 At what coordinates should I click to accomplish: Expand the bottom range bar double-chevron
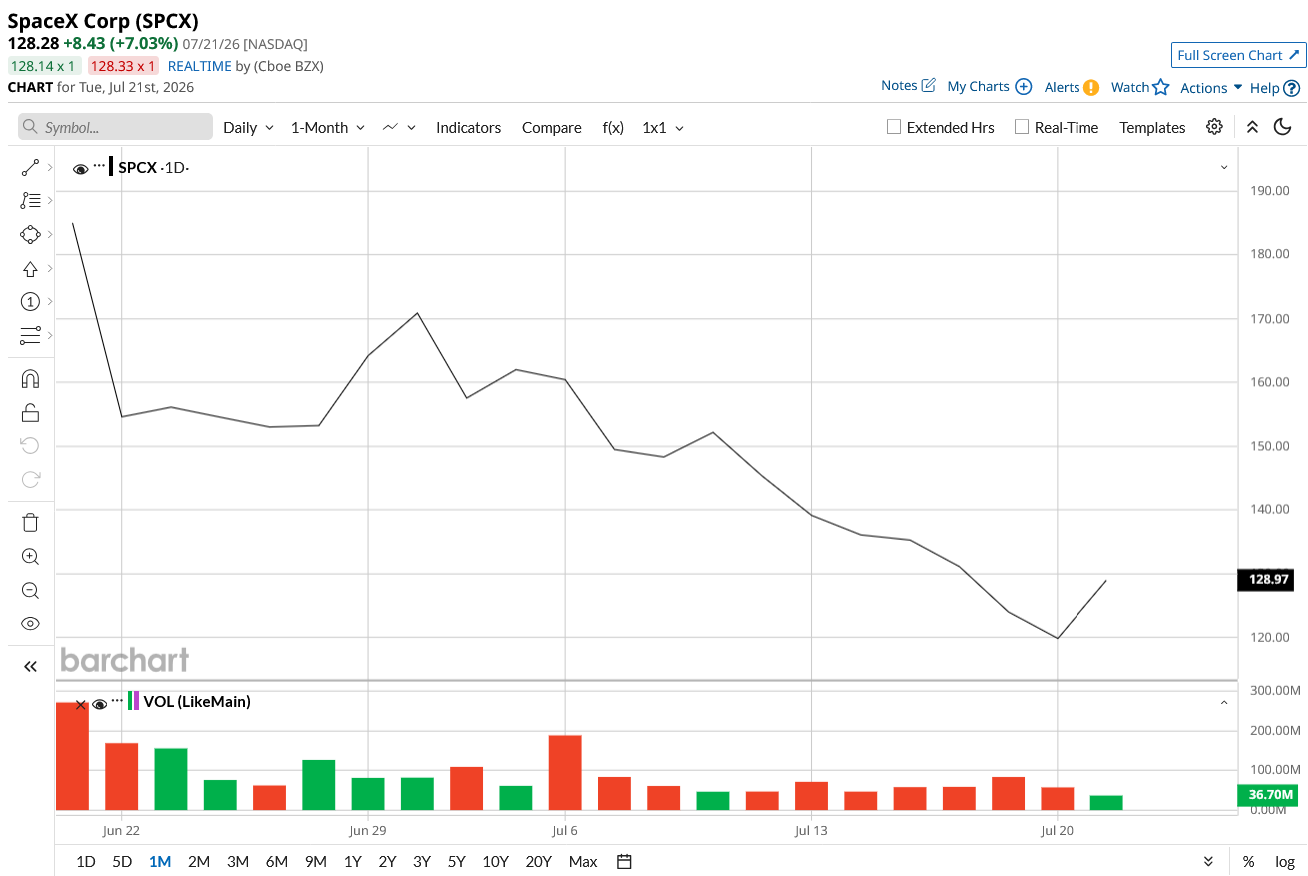[1208, 861]
